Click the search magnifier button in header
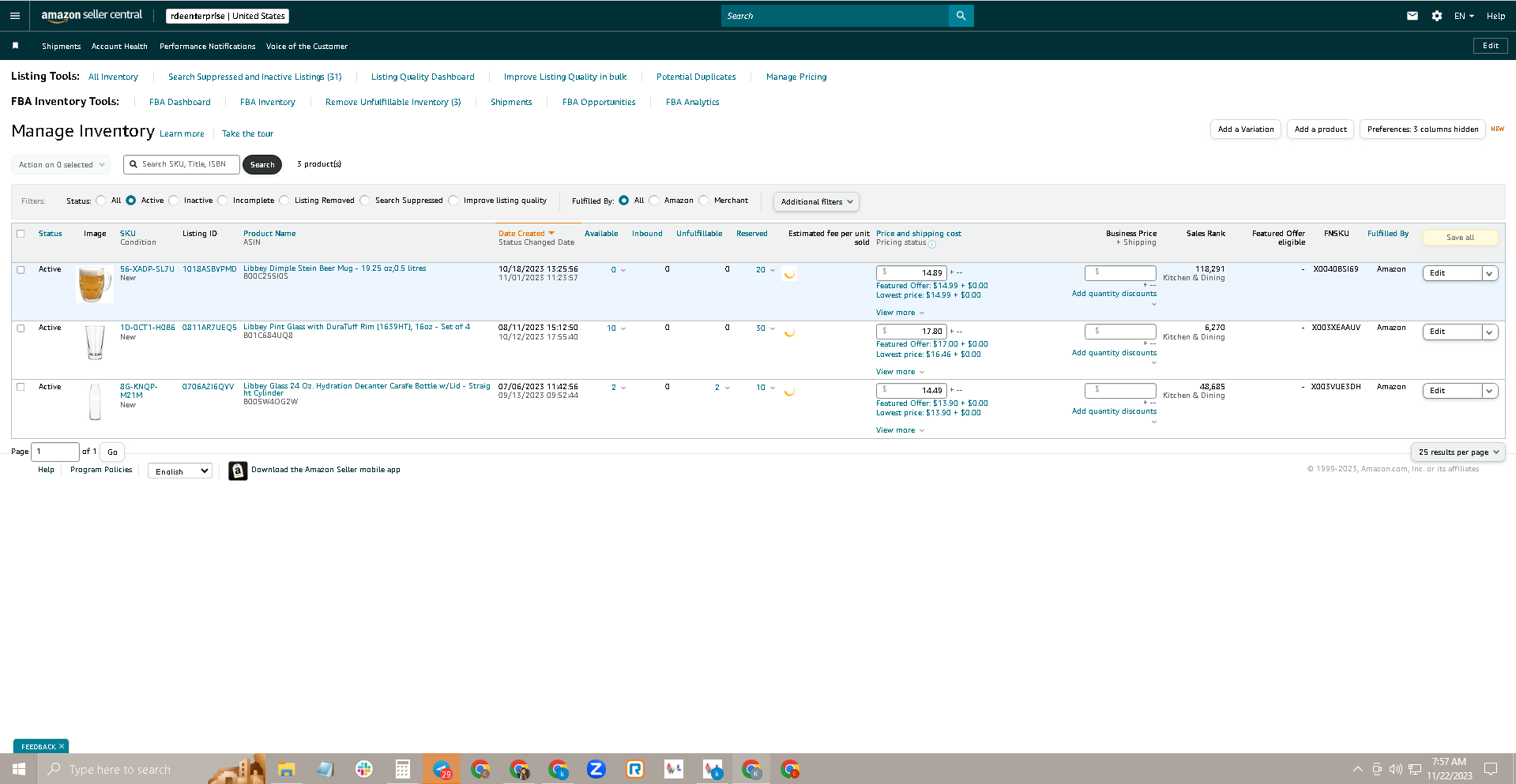The width and height of the screenshot is (1516, 784). (x=961, y=16)
